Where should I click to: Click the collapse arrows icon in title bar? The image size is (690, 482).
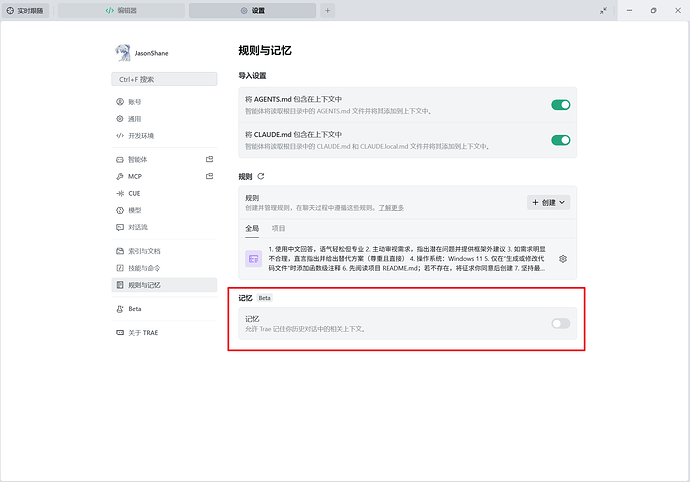(603, 11)
